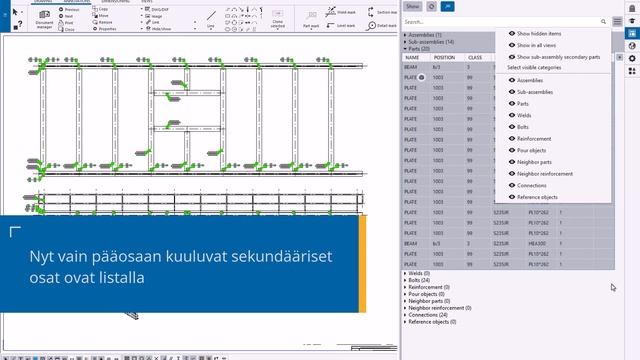Switch to the VIEWS ribbon tab
Viewport: 640px width, 360px height.
pyautogui.click(x=147, y=2)
